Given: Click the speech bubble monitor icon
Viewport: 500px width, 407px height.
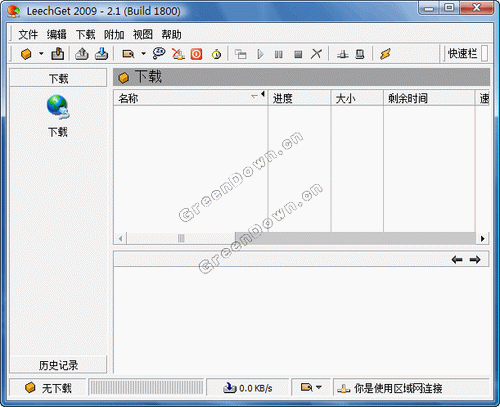Looking at the screenshot, I should point(159,53).
